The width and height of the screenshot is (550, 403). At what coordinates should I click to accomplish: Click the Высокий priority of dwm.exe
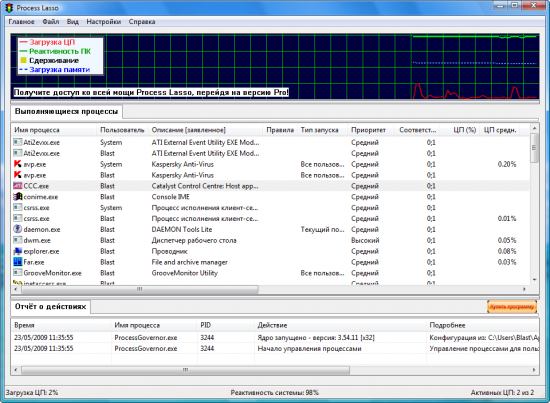pyautogui.click(x=365, y=240)
